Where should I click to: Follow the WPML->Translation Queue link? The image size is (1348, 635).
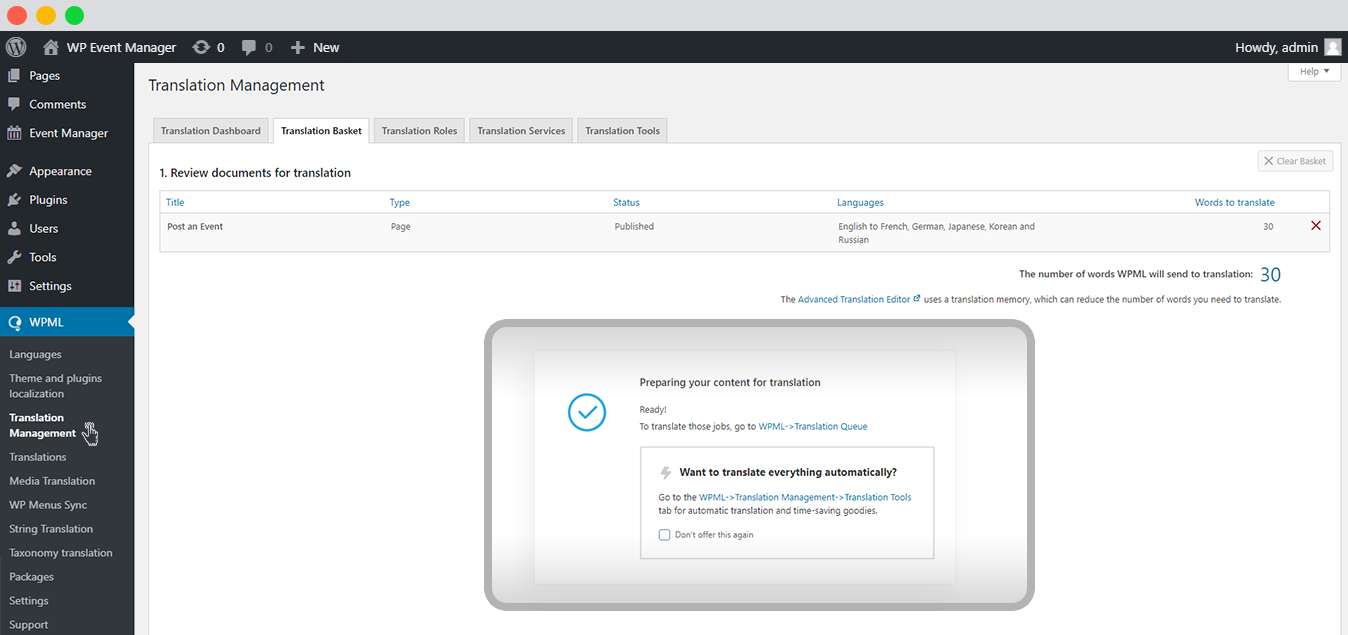click(x=813, y=426)
